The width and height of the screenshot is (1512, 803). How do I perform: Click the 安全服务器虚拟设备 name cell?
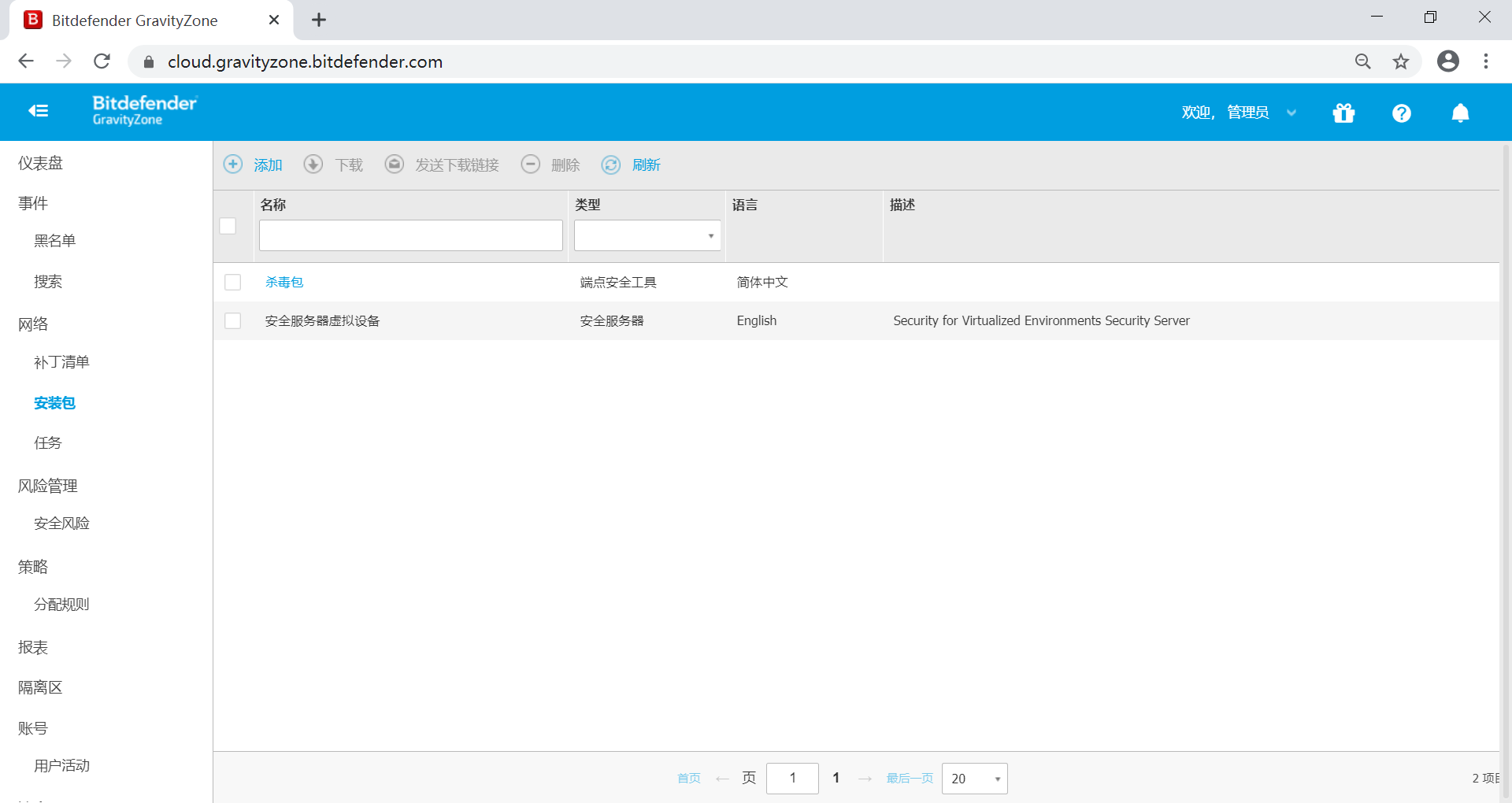(322, 320)
